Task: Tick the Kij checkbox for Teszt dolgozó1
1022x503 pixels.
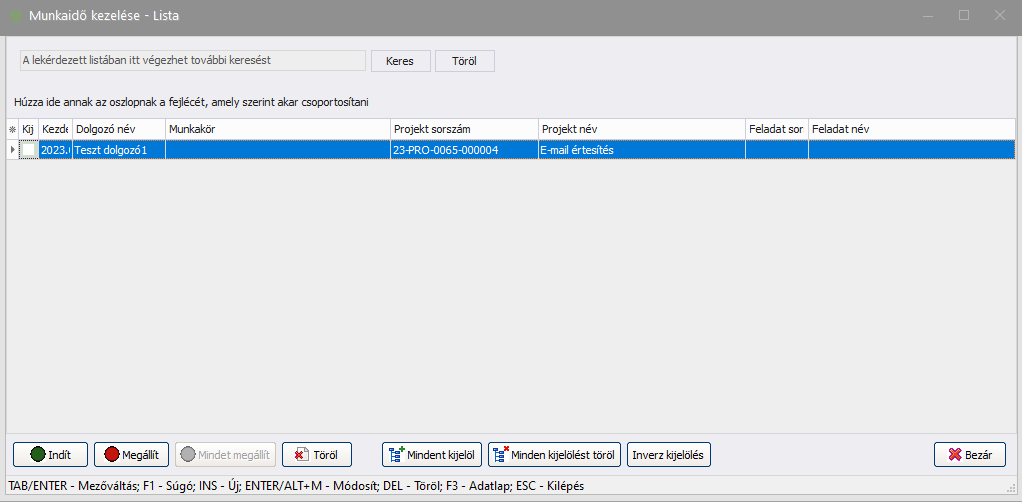Action: tap(29, 149)
